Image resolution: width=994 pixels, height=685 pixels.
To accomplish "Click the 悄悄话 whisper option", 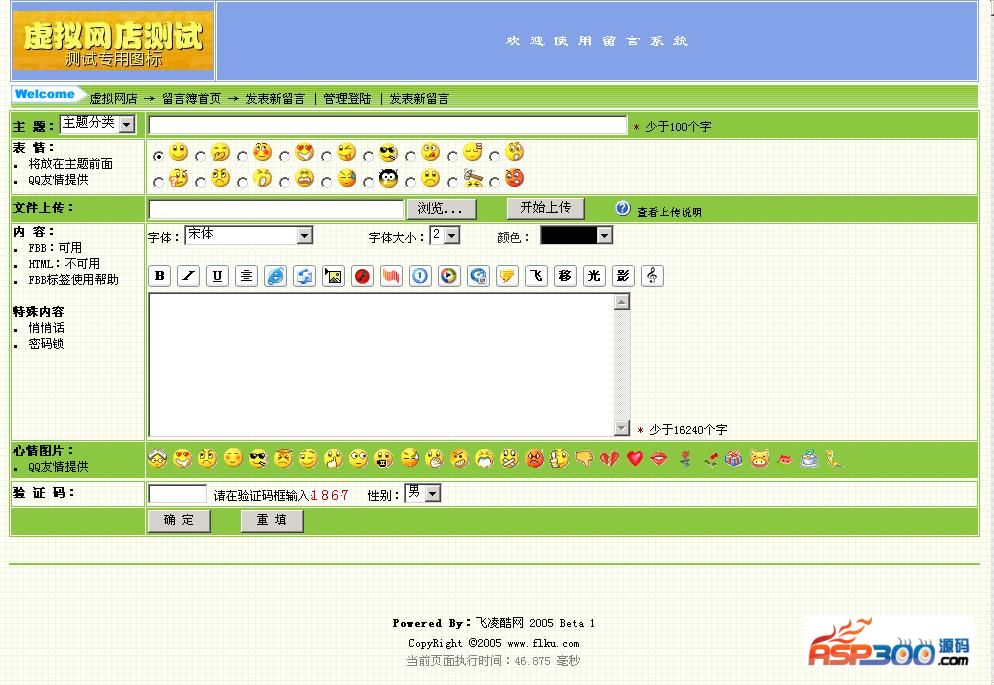I will pos(46,328).
